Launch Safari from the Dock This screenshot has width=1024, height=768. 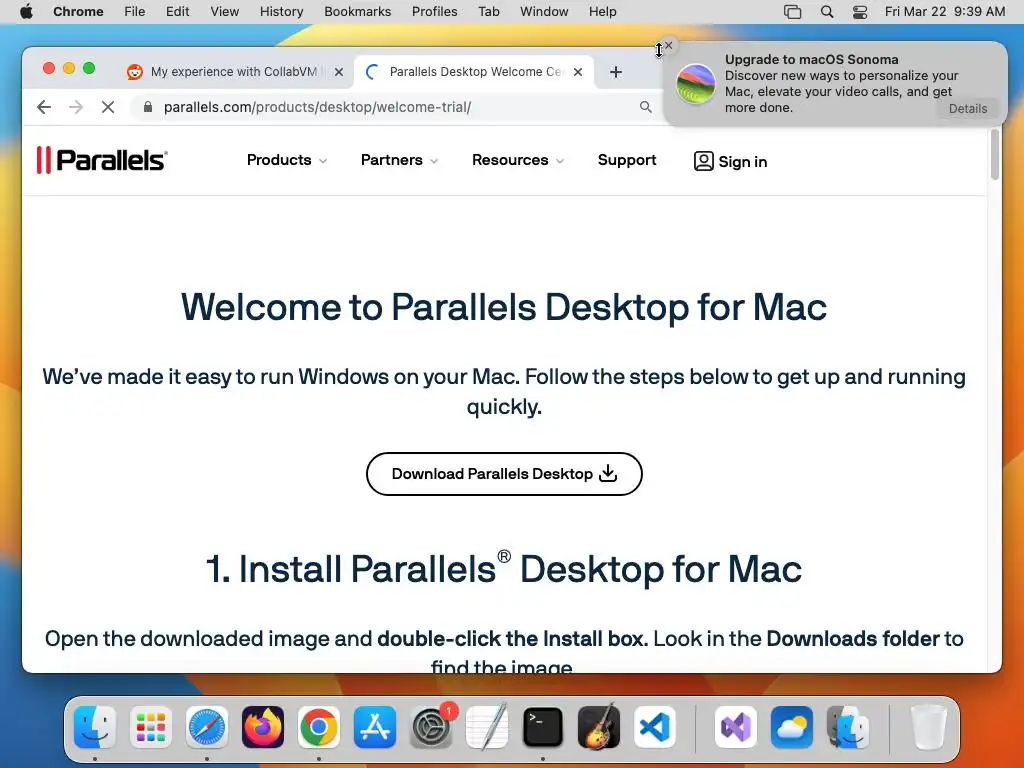tap(207, 727)
